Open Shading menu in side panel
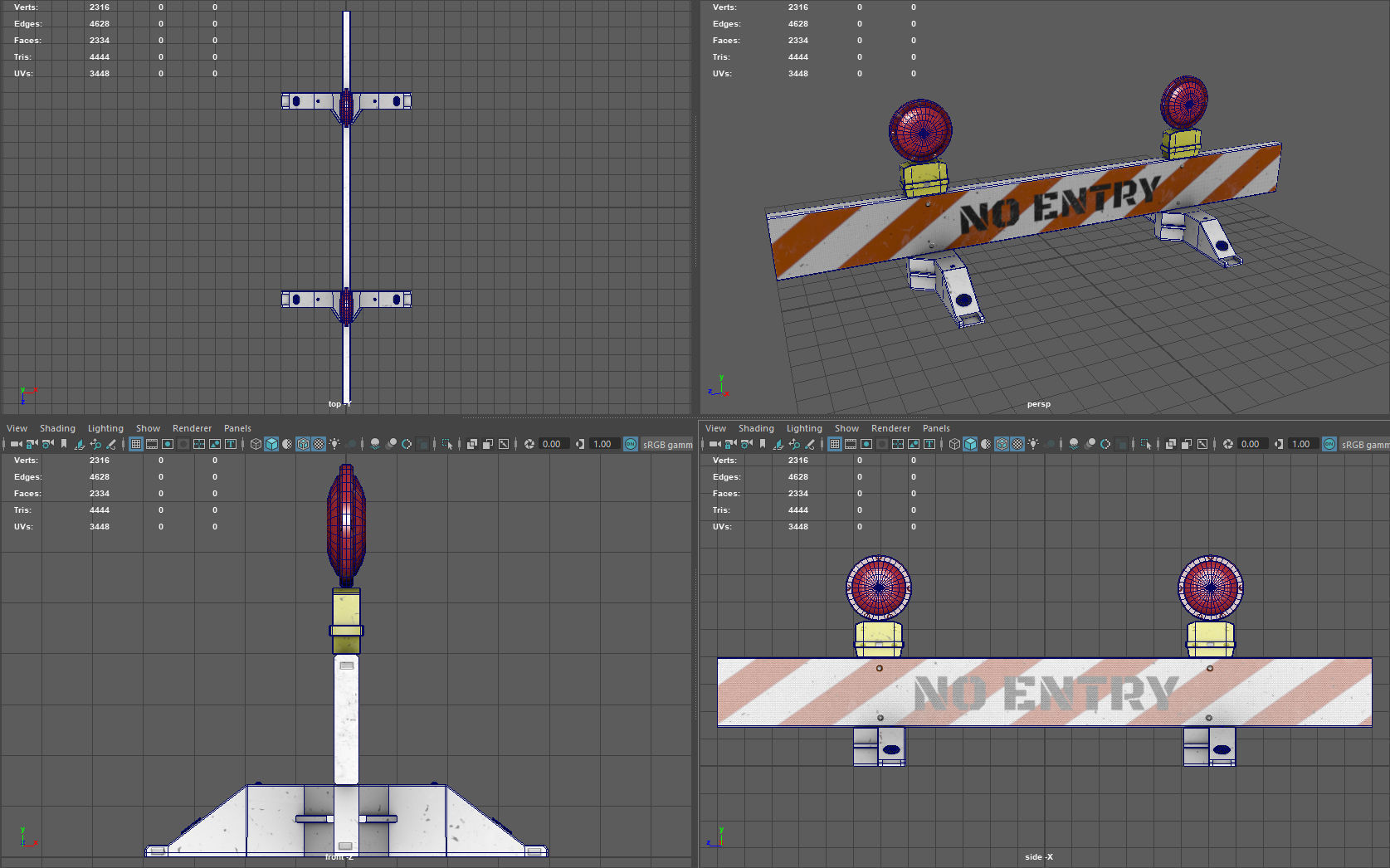Image resolution: width=1390 pixels, height=868 pixels. coord(756,428)
